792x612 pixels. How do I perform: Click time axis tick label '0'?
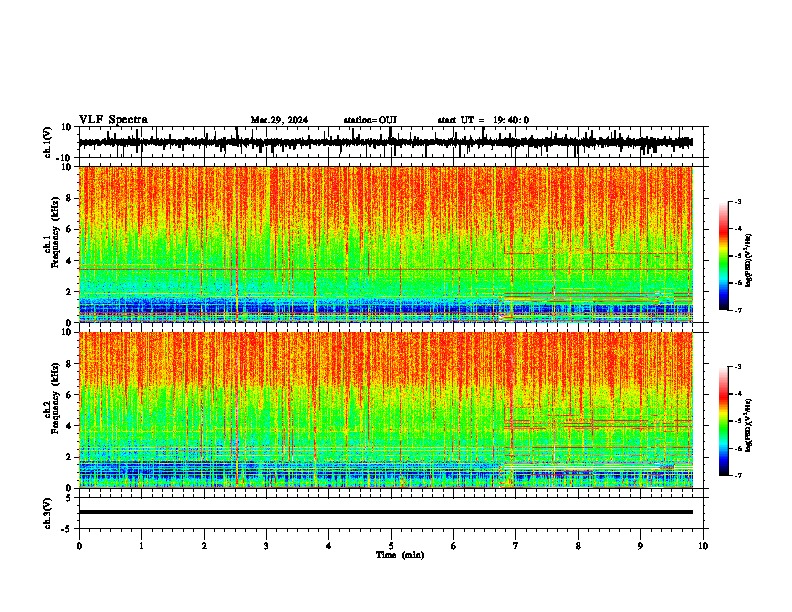coord(79,546)
